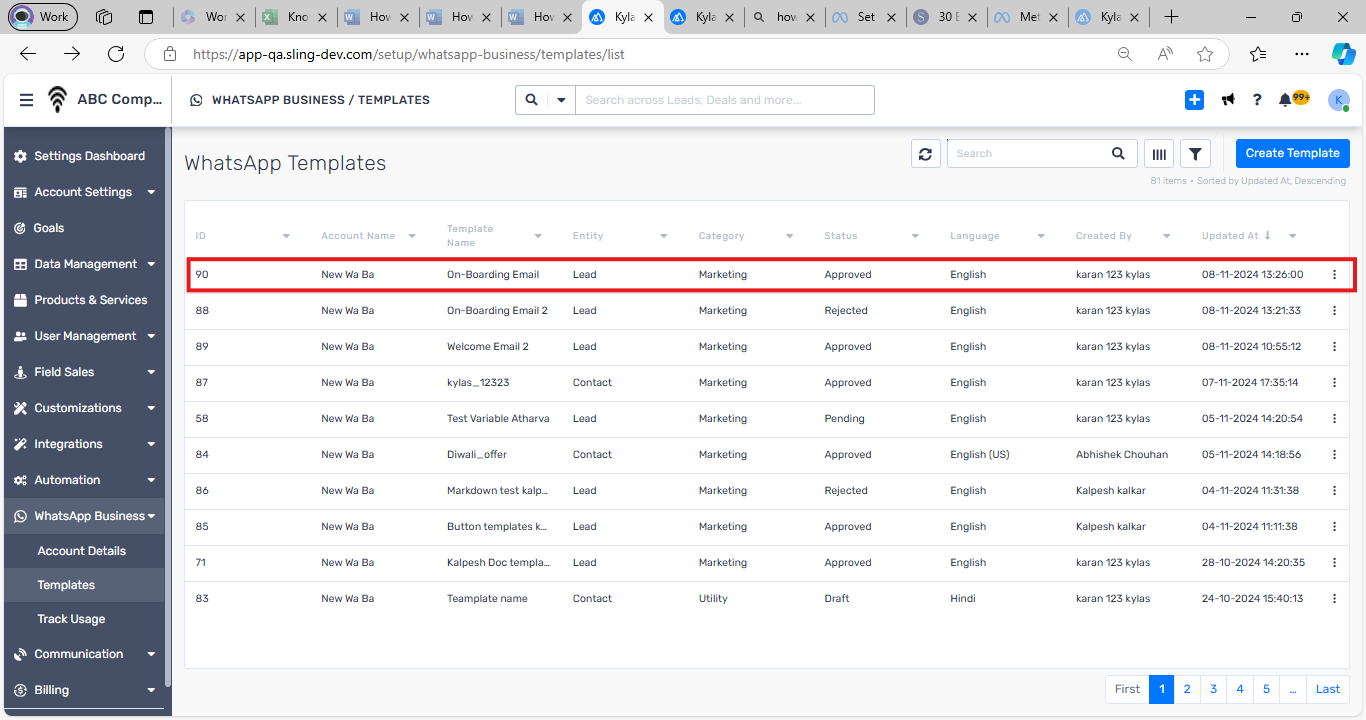This screenshot has width=1366, height=720.
Task: Sort by Updated At column header
Action: point(1230,236)
